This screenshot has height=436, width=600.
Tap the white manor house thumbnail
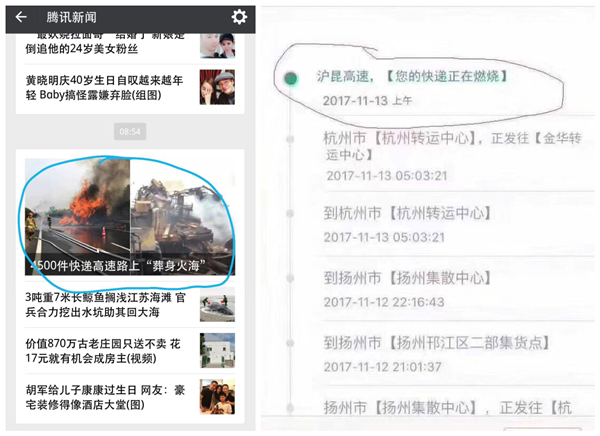tap(217, 350)
